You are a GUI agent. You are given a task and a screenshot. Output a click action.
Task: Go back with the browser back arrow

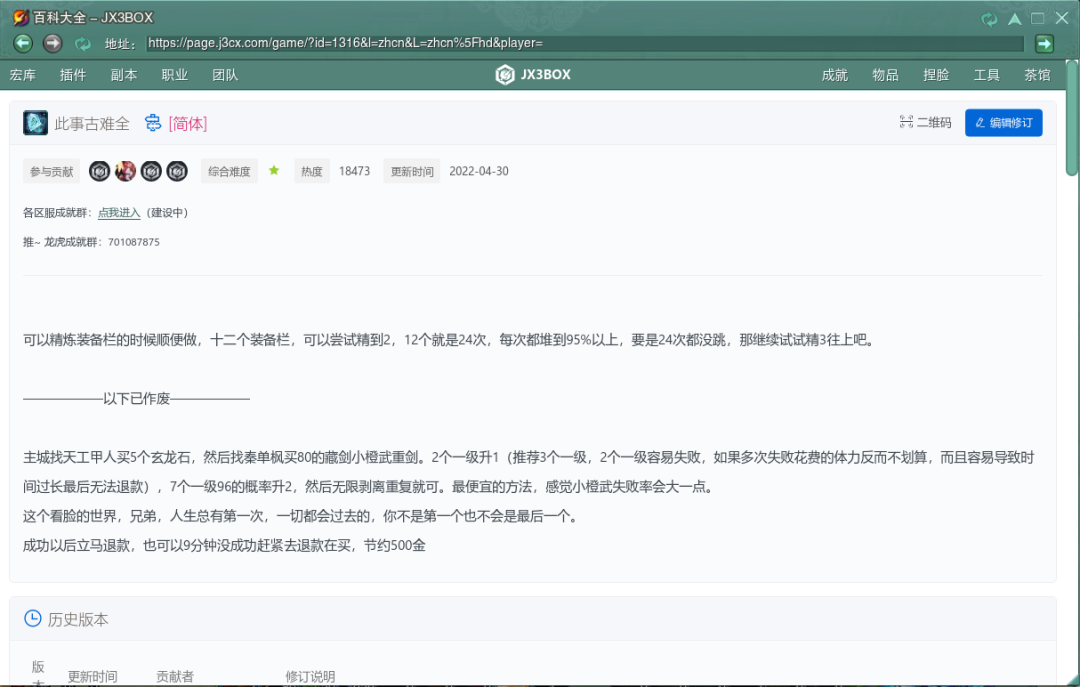[23, 43]
